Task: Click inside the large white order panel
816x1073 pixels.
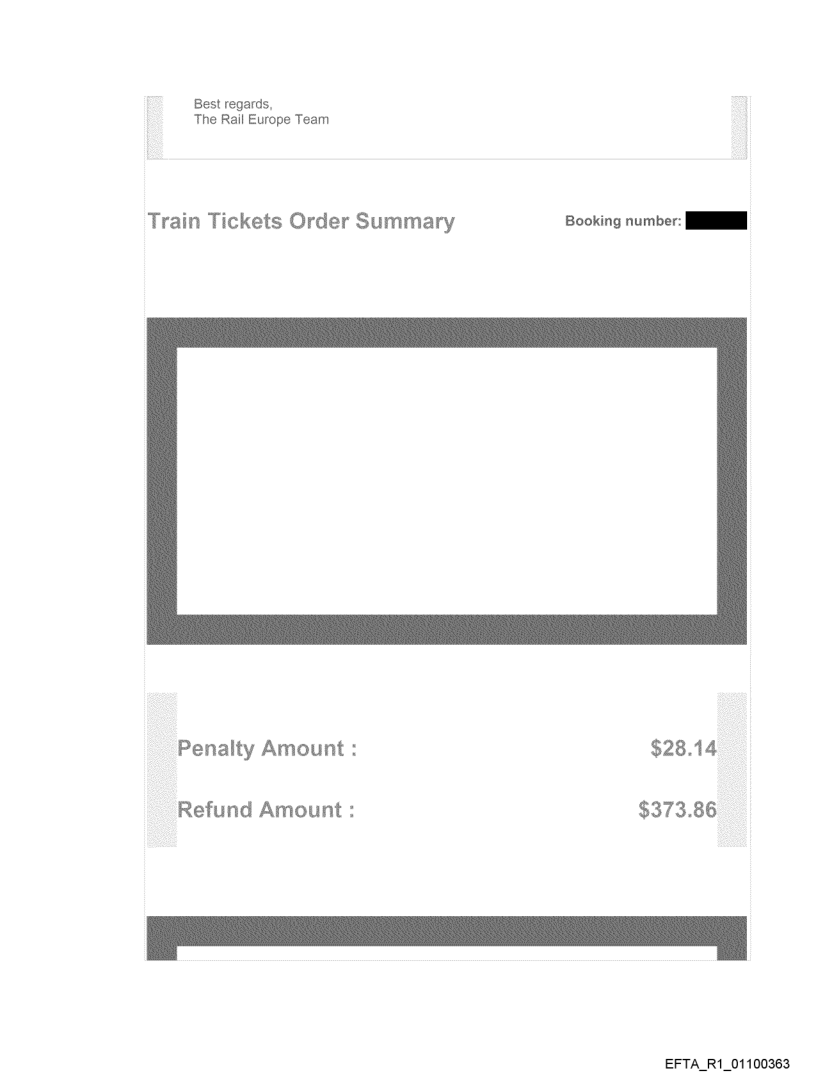Action: 446,480
